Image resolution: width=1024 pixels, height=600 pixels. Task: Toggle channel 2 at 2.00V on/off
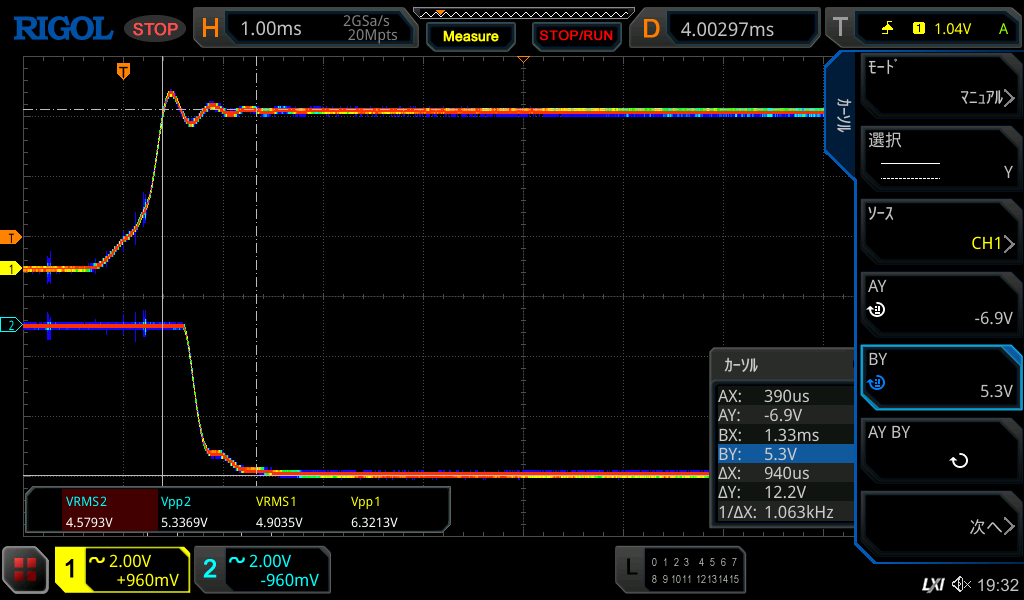(x=262, y=570)
